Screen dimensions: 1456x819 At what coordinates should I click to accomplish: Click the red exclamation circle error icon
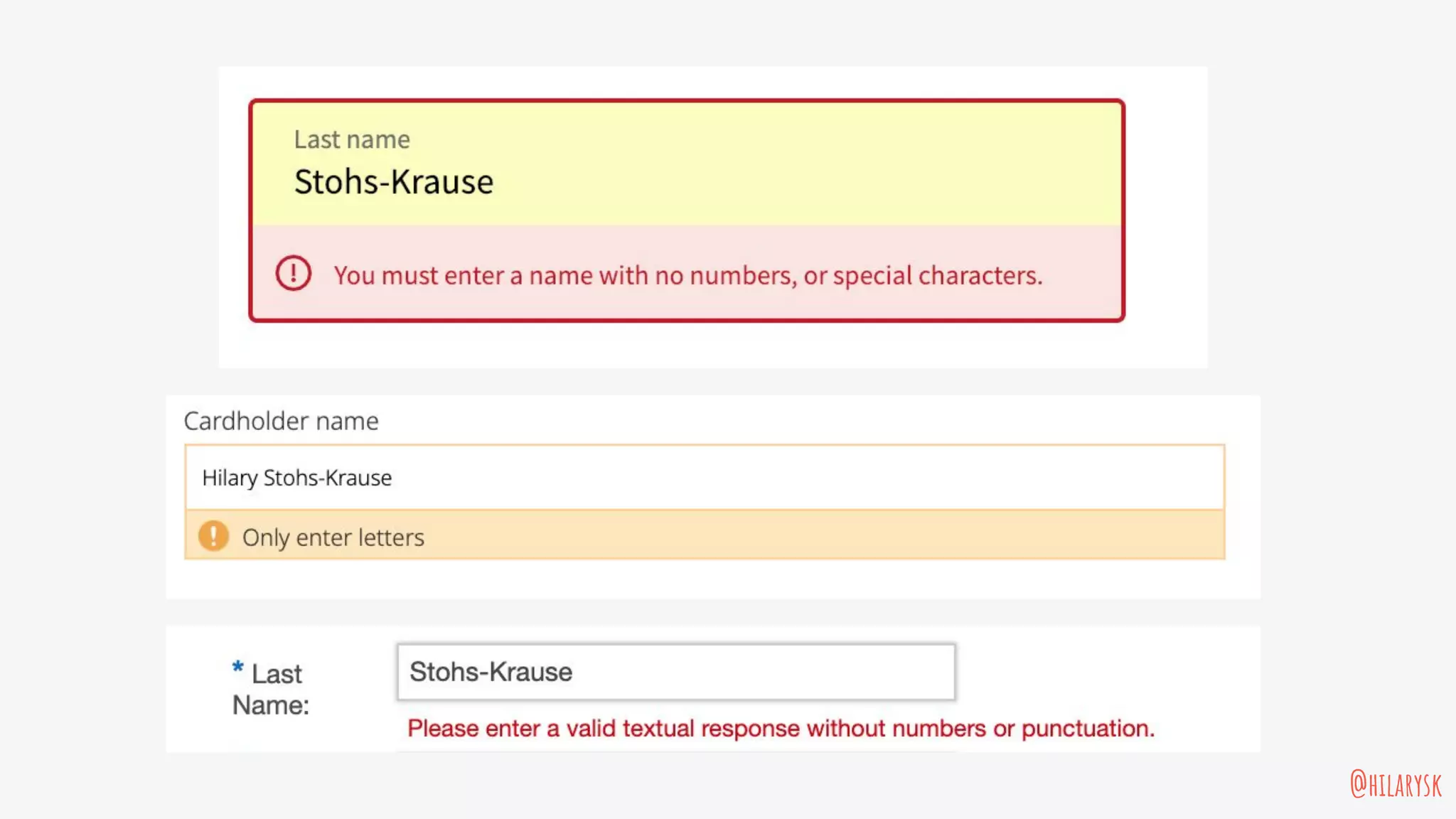pos(293,274)
